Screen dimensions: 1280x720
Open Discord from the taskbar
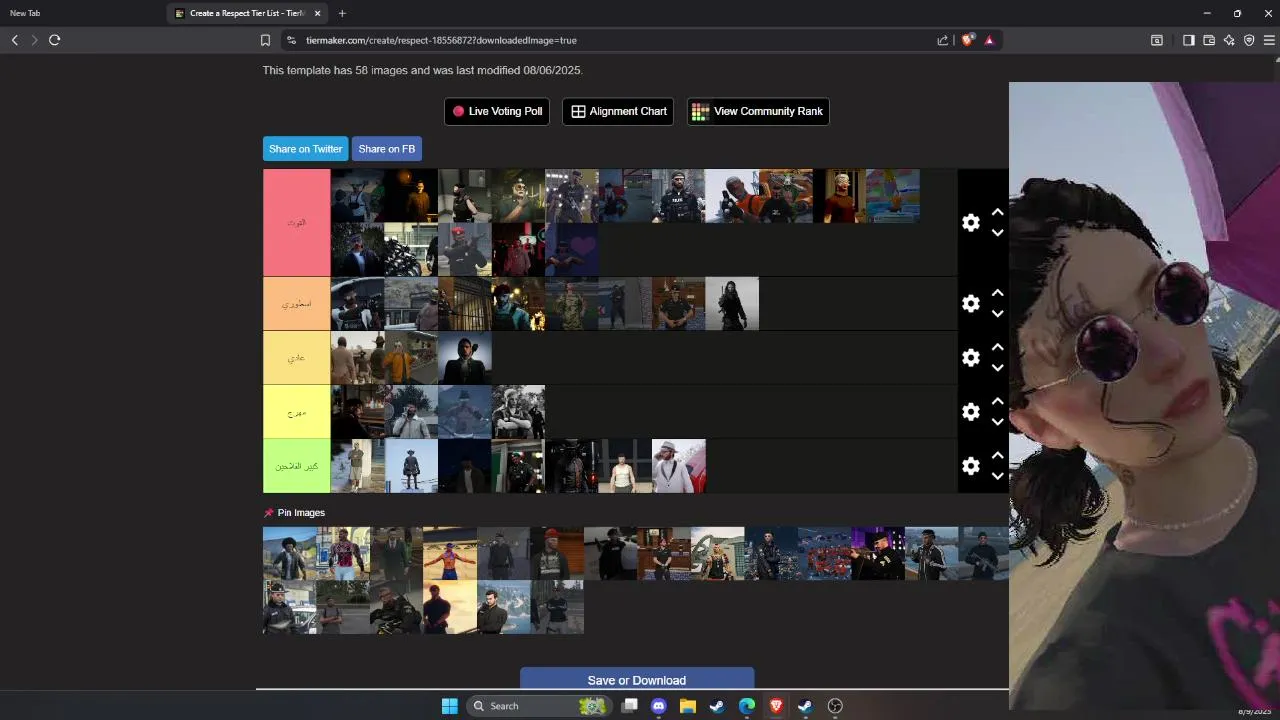658,706
